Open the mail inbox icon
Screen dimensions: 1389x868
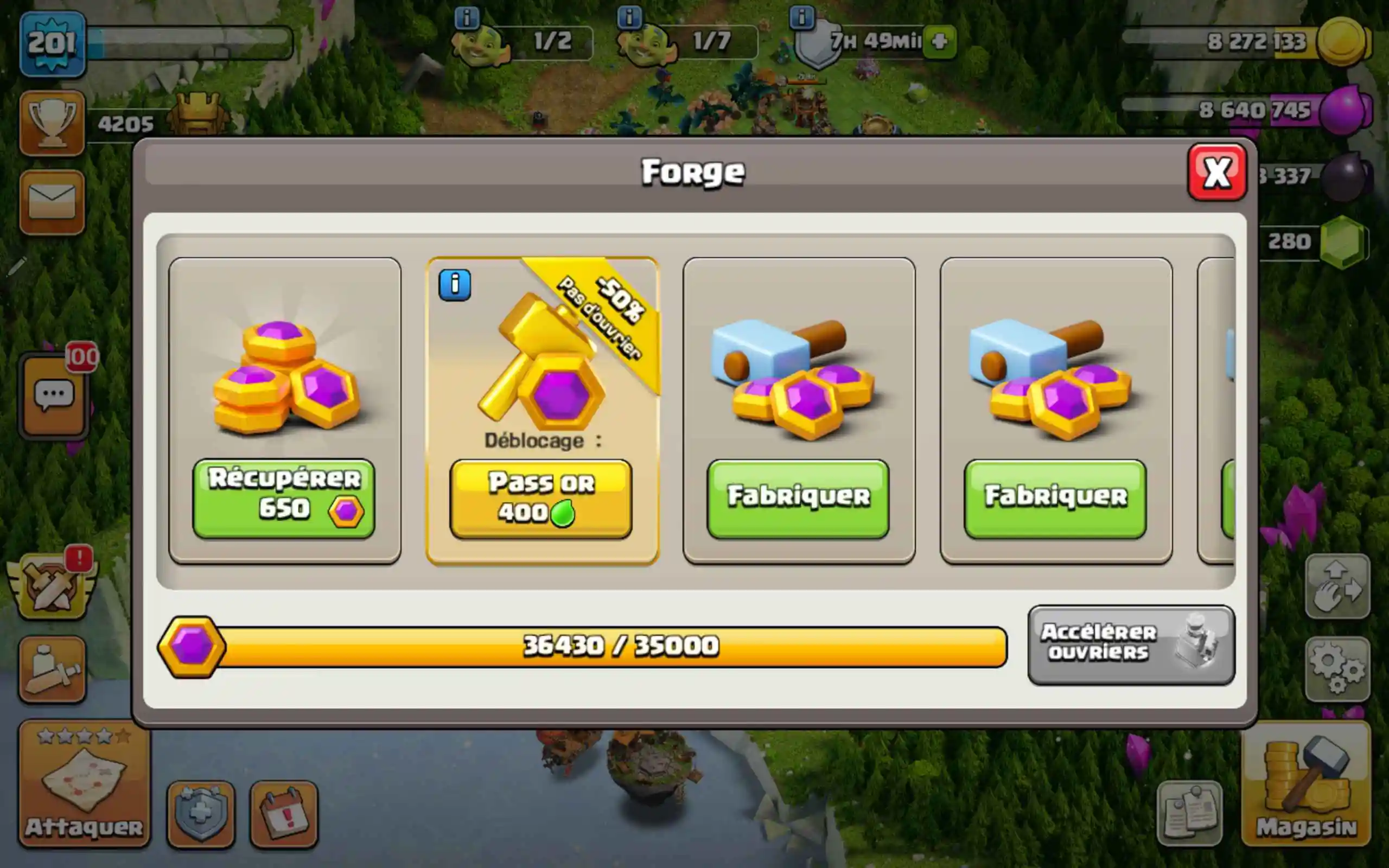pyautogui.click(x=52, y=202)
